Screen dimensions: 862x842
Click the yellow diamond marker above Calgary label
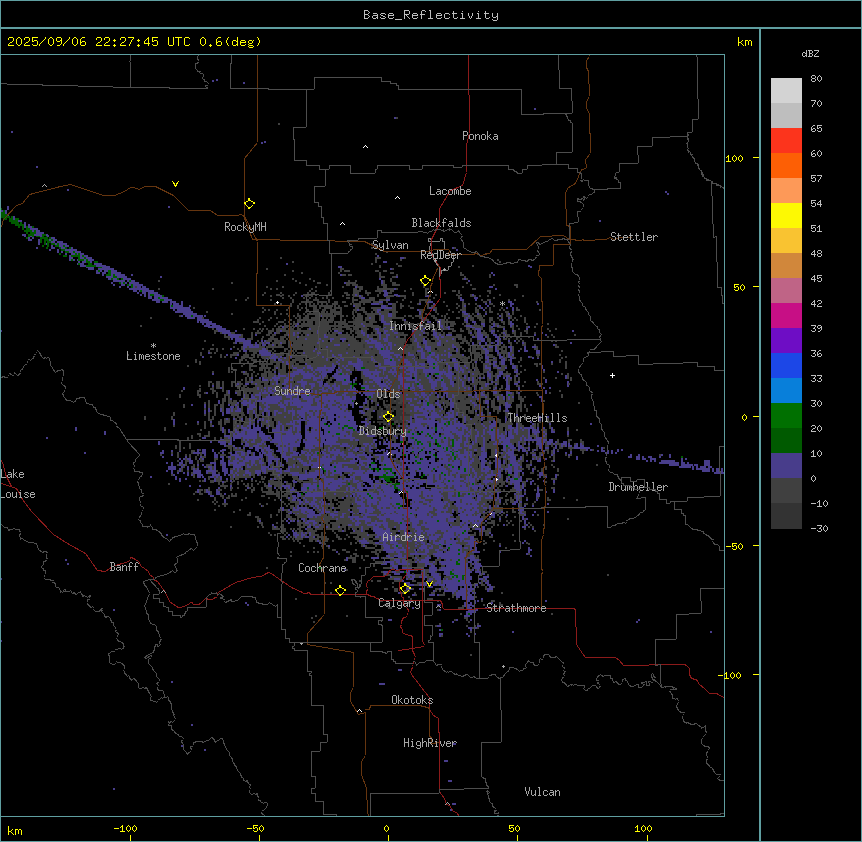(x=405, y=589)
